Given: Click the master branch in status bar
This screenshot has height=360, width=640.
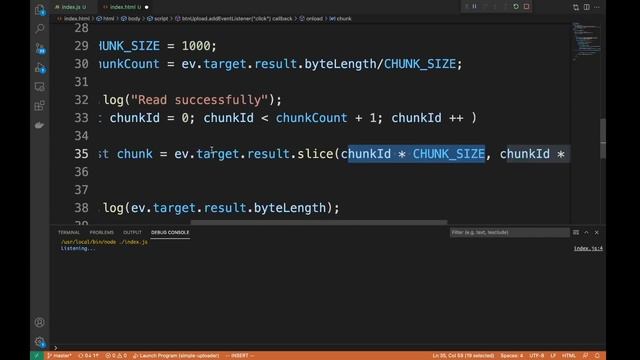Looking at the screenshot, I should pyautogui.click(x=60, y=356).
